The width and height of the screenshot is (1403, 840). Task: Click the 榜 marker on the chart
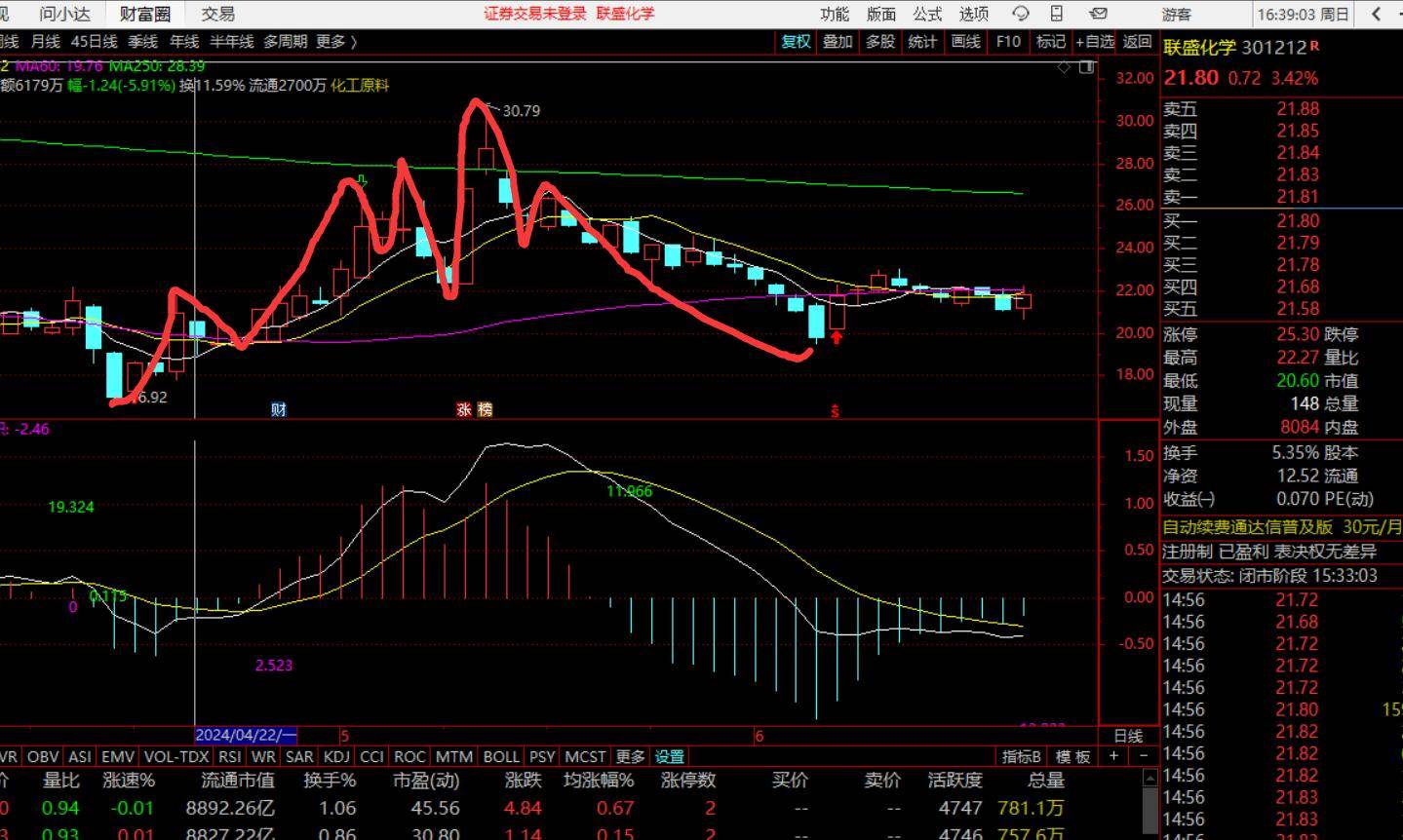coord(485,409)
